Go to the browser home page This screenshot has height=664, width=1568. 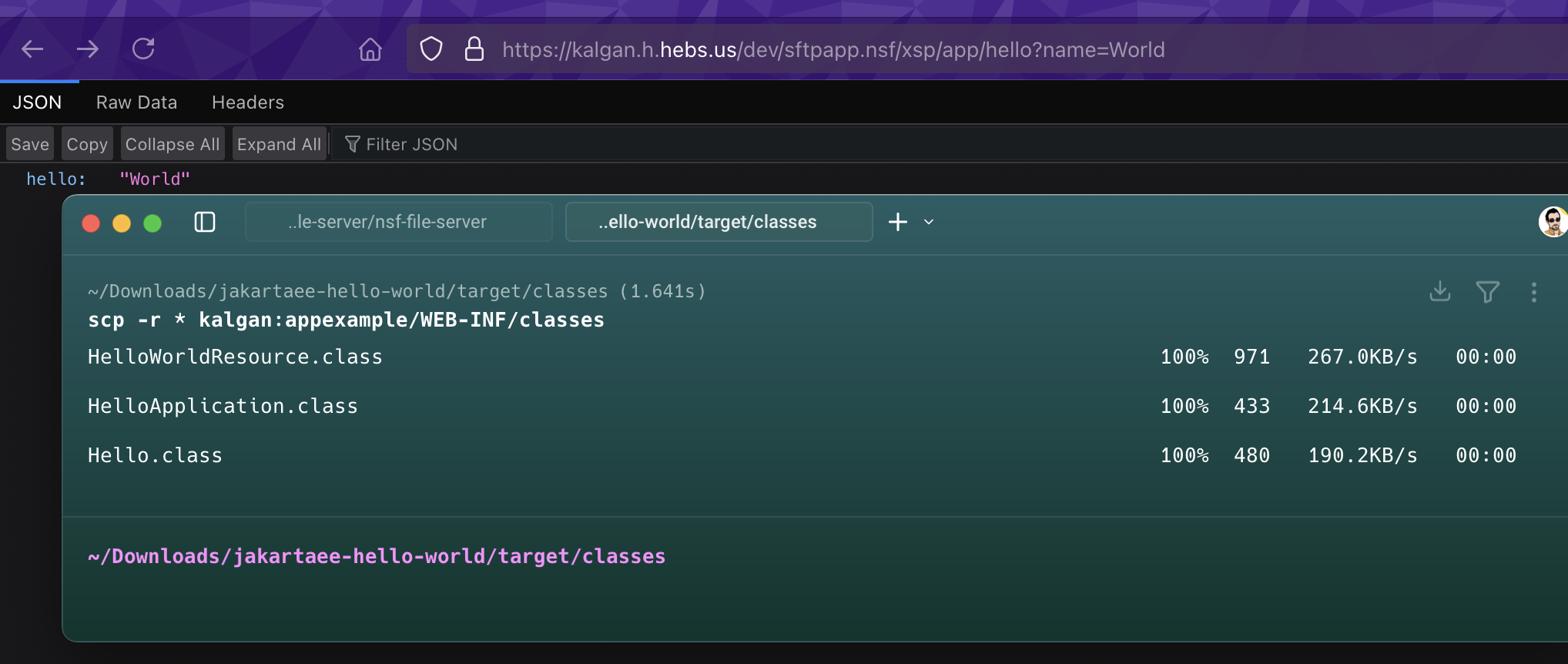point(370,49)
